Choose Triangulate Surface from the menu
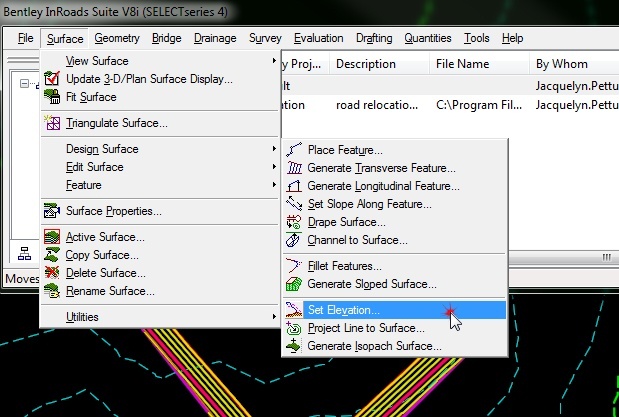This screenshot has height=417, width=619. [159, 123]
